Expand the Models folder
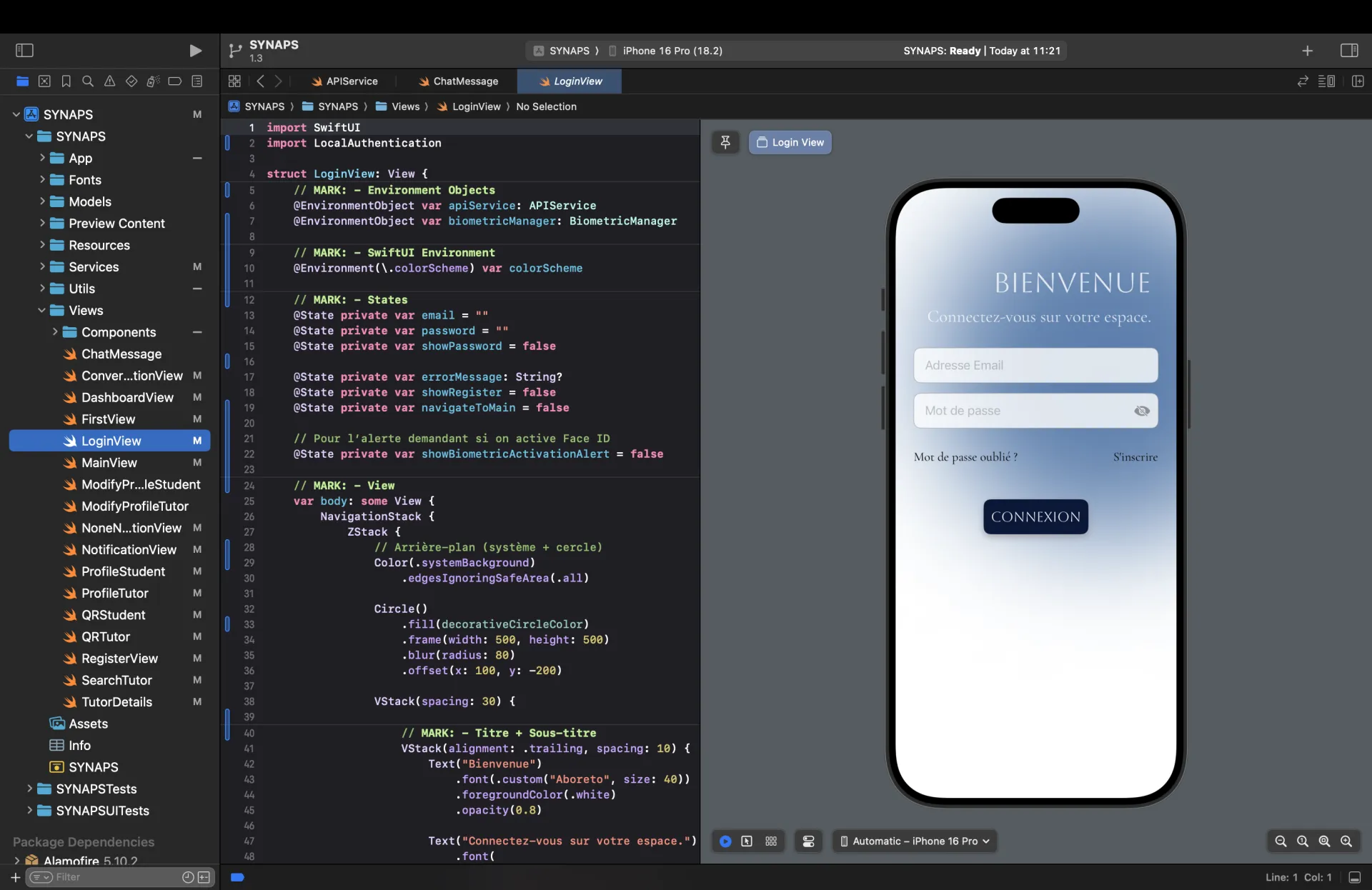The height and width of the screenshot is (890, 1372). [42, 201]
